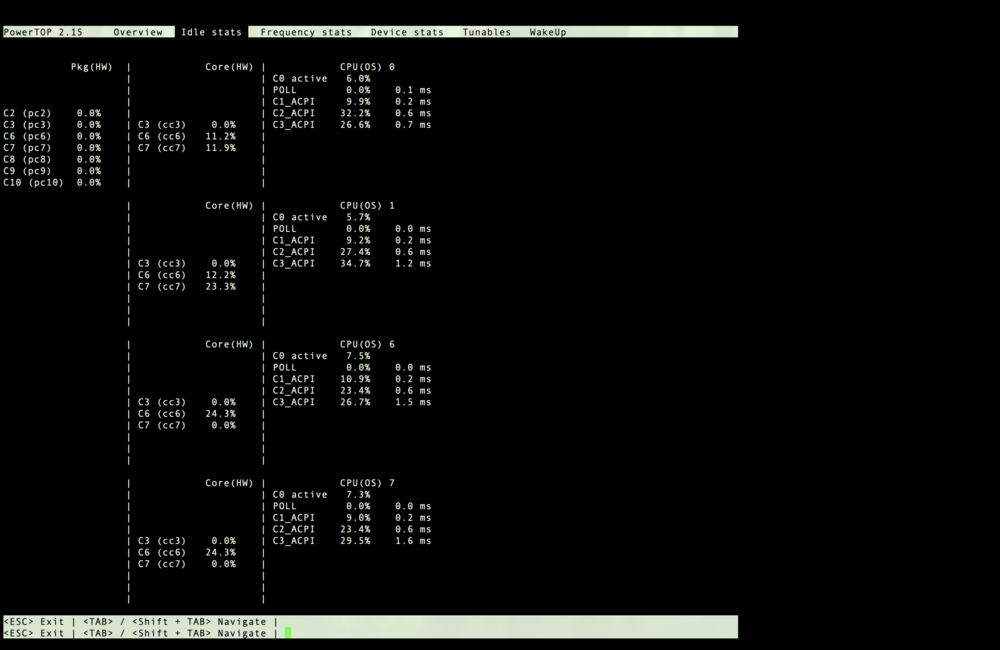
Task: Click the 1.6 ms duration value
Action: [413, 541]
